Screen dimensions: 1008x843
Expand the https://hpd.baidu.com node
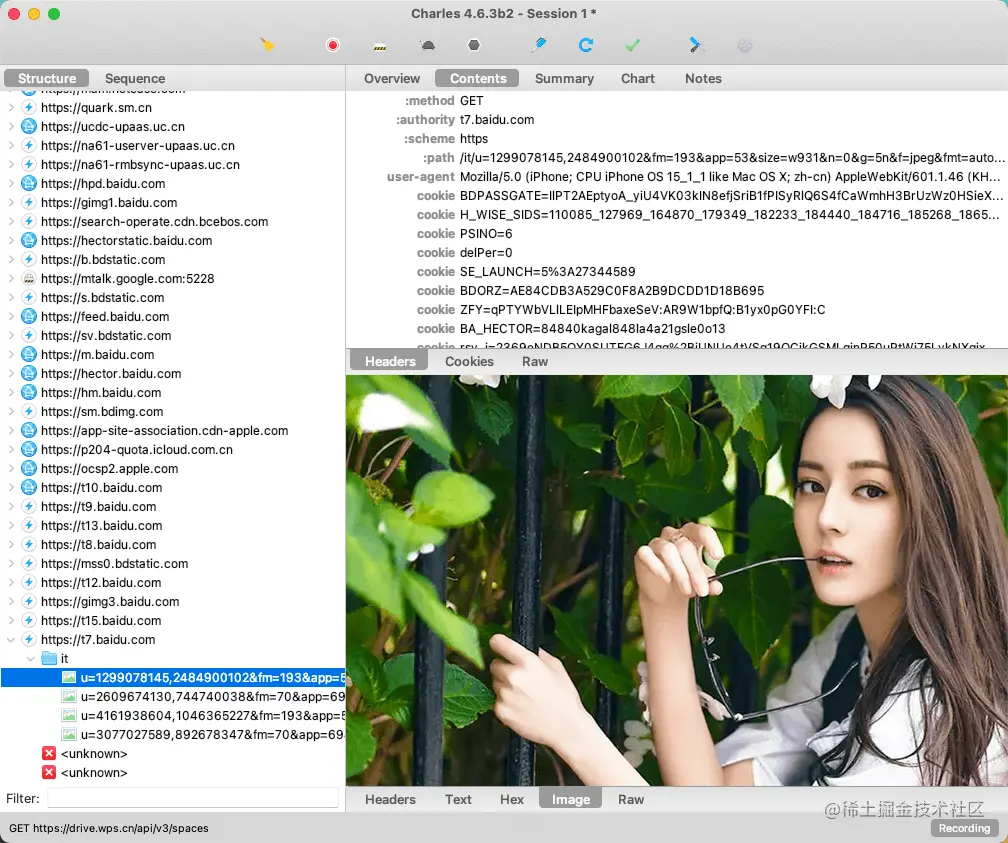[x=11, y=184]
